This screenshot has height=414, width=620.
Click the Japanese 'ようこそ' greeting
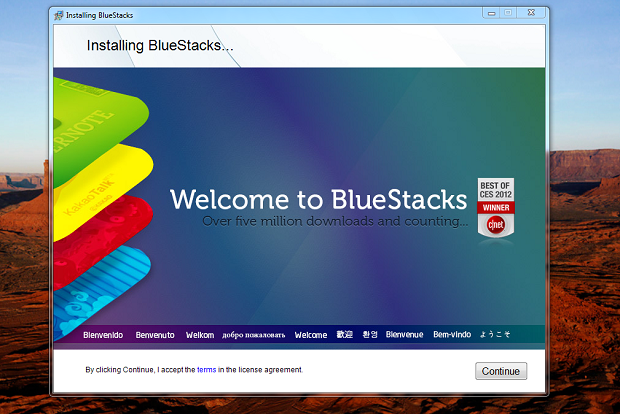point(495,335)
